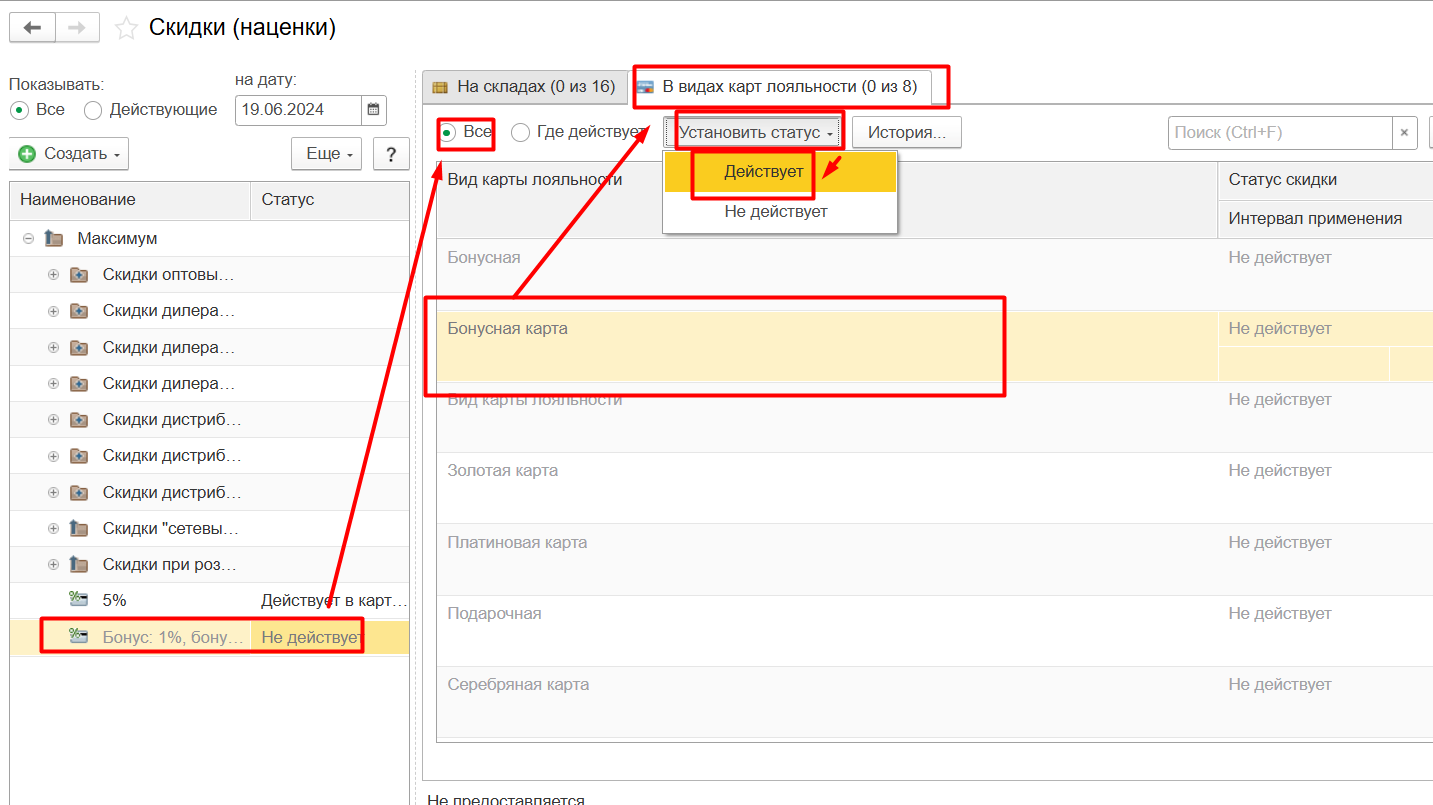Add page to favorites with star icon
This screenshot has height=805, width=1433.
tap(126, 29)
